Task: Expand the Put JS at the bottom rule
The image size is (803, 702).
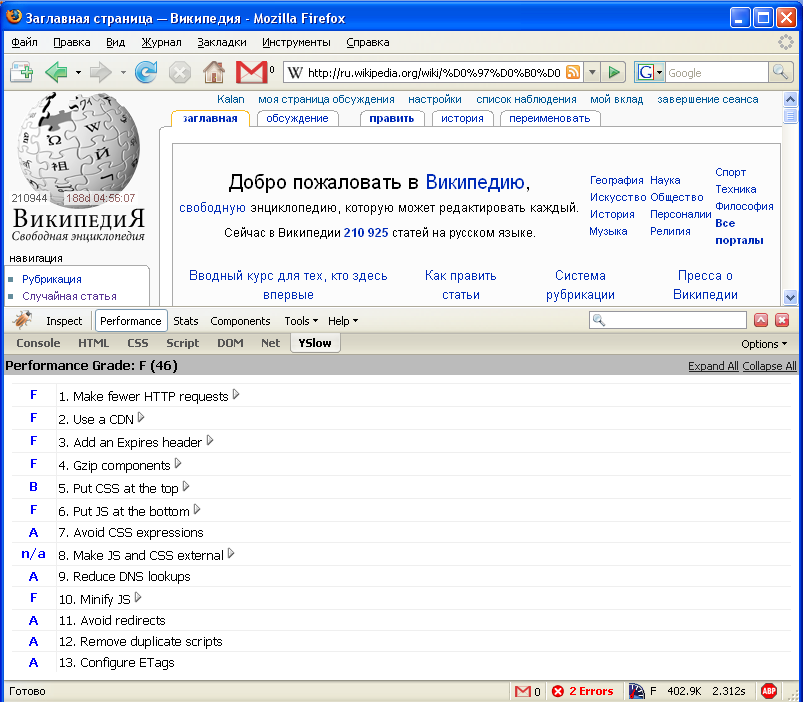Action: [197, 510]
